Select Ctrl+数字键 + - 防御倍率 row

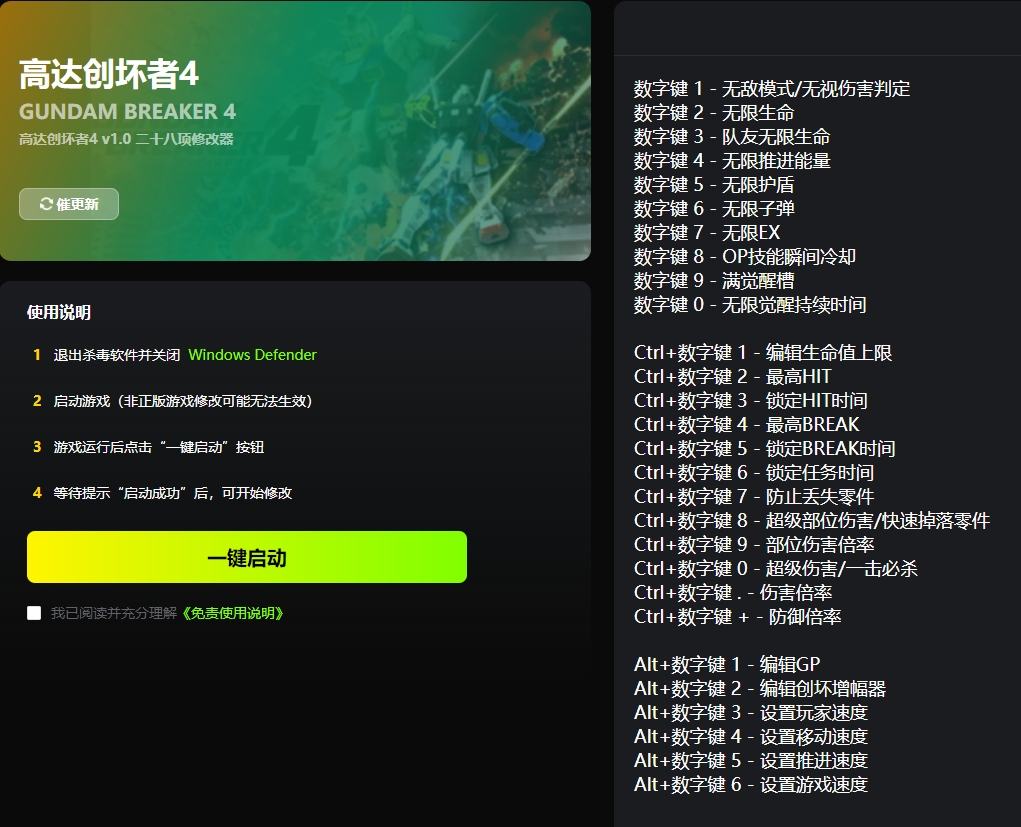738,617
